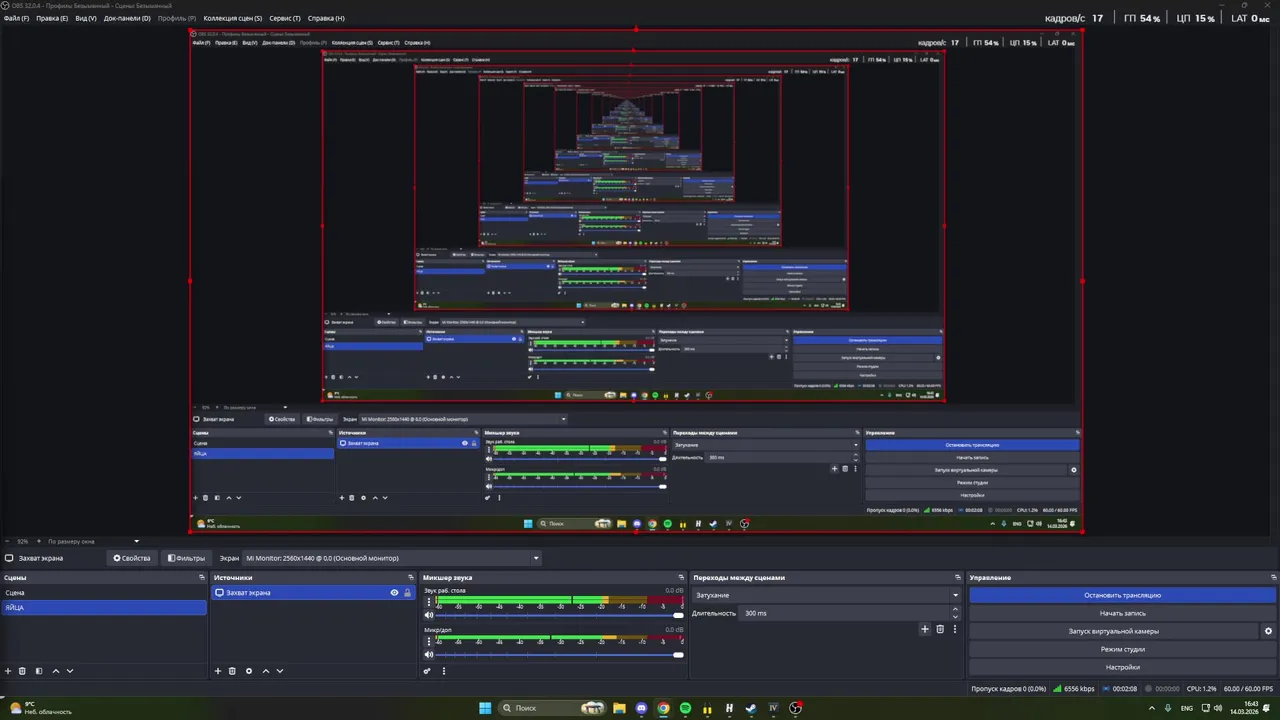The width and height of the screenshot is (1280, 720).
Task: Open advanced audio properties gears icon in mixer
Action: 427,671
